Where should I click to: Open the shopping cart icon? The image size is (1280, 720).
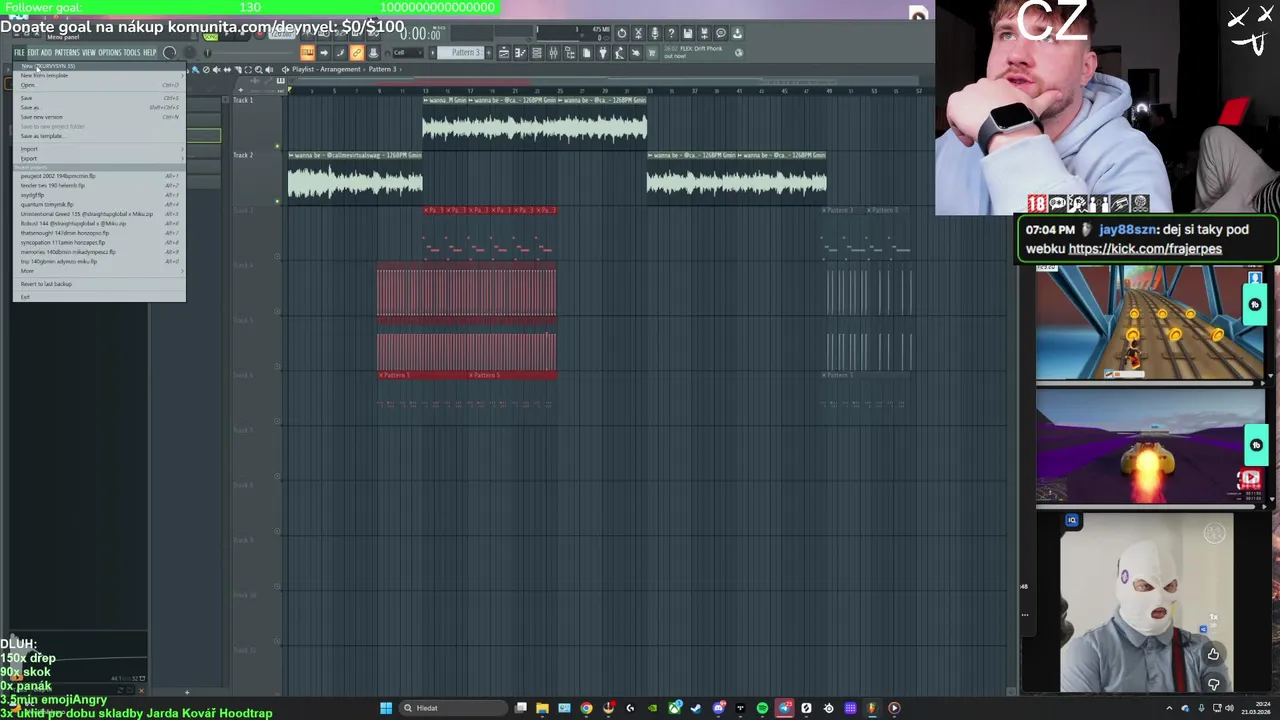(652, 52)
